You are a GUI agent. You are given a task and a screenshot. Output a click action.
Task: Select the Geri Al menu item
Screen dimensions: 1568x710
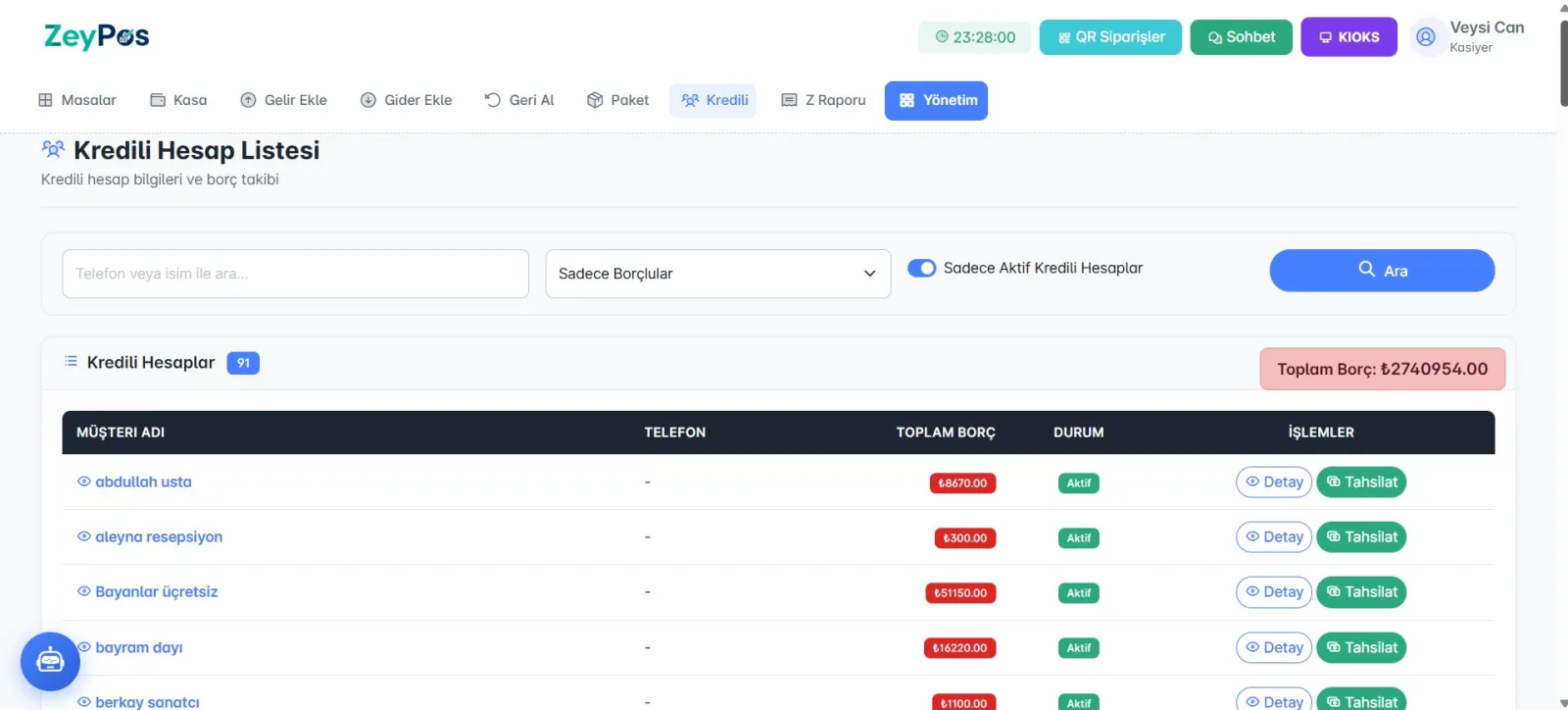(519, 100)
